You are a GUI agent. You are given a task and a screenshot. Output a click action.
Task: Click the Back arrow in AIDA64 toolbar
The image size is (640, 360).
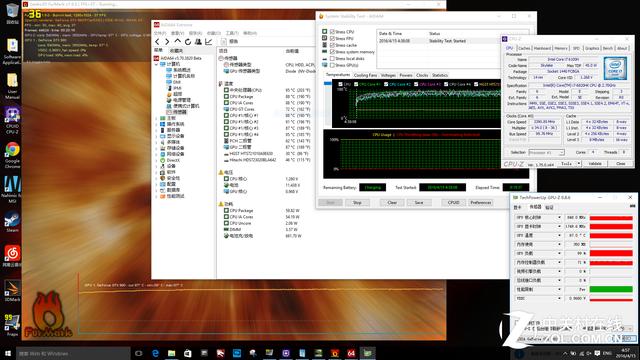click(x=158, y=42)
